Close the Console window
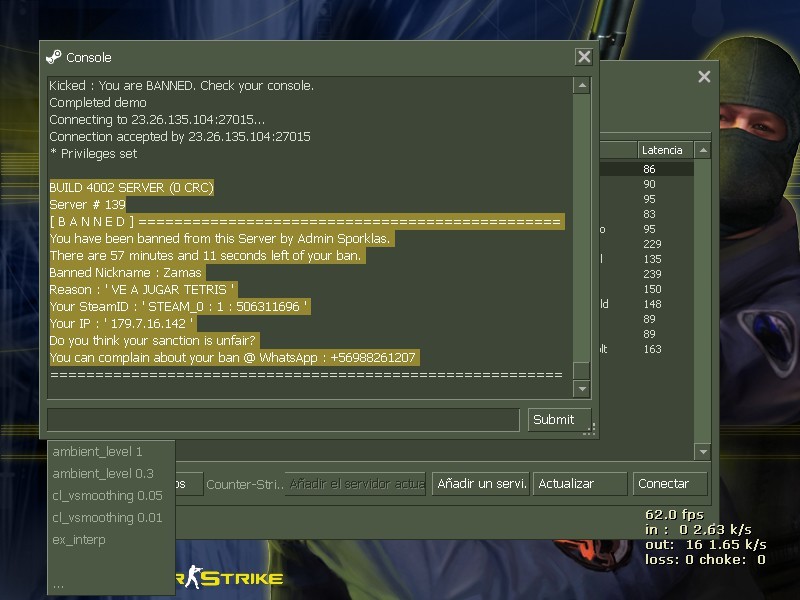 (584, 58)
